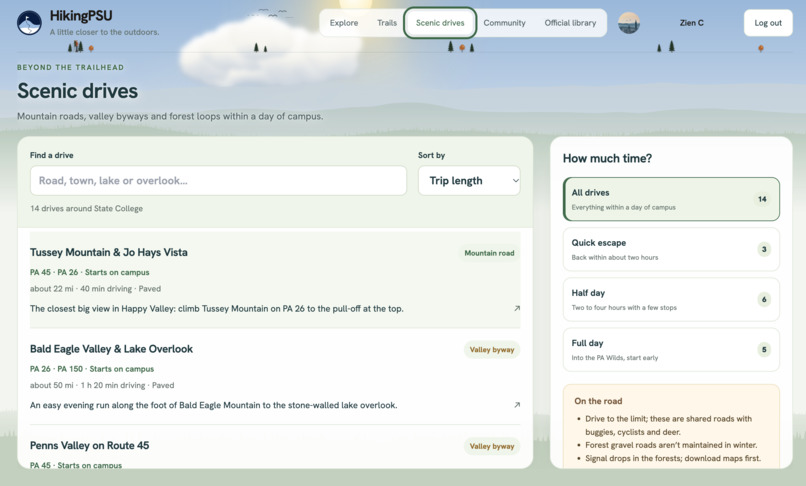
Task: Click the HikingPSU site title
Action: 81,16
